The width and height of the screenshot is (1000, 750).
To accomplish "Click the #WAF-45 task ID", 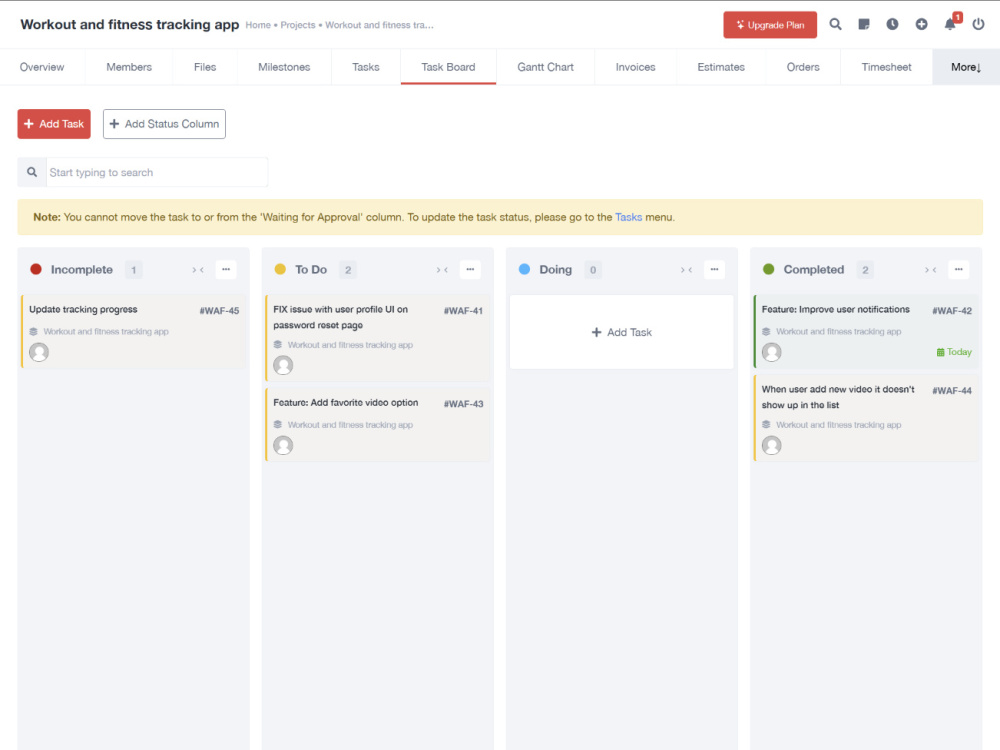I will pos(219,311).
